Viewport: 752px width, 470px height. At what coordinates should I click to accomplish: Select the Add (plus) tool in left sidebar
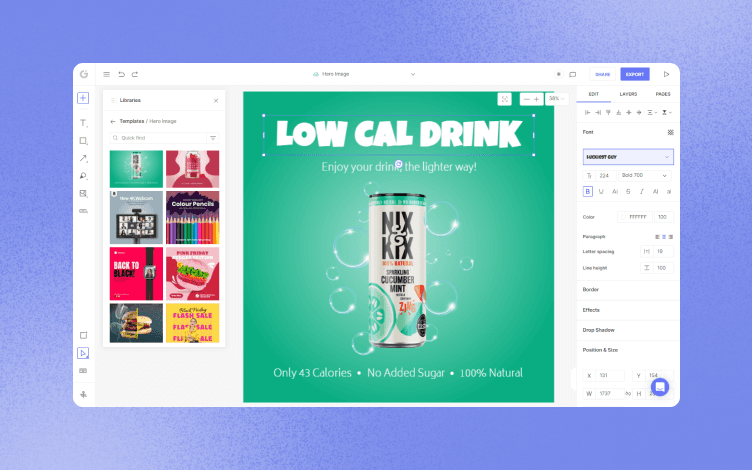pos(83,98)
